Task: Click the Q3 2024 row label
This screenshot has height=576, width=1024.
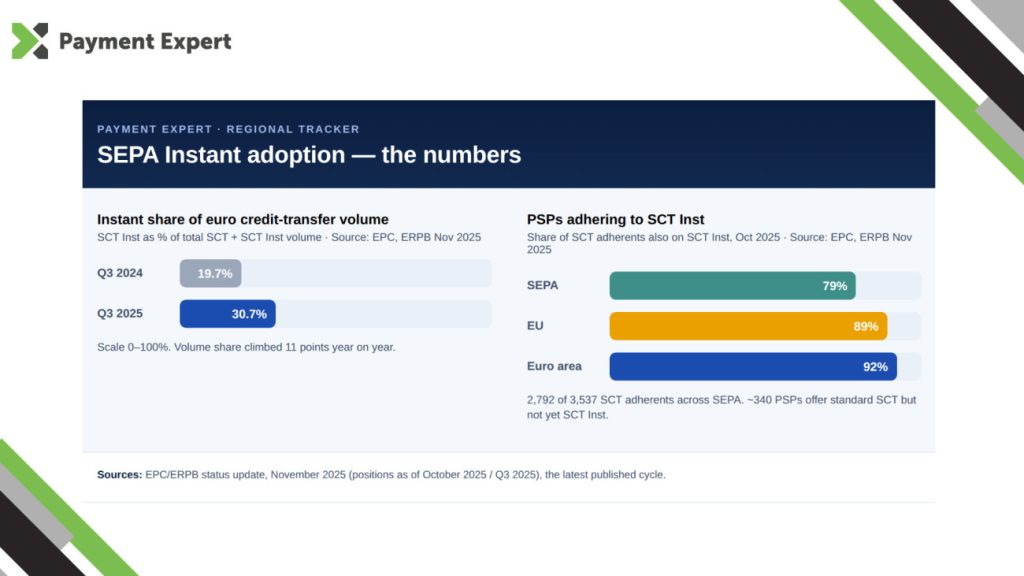Action: point(120,273)
